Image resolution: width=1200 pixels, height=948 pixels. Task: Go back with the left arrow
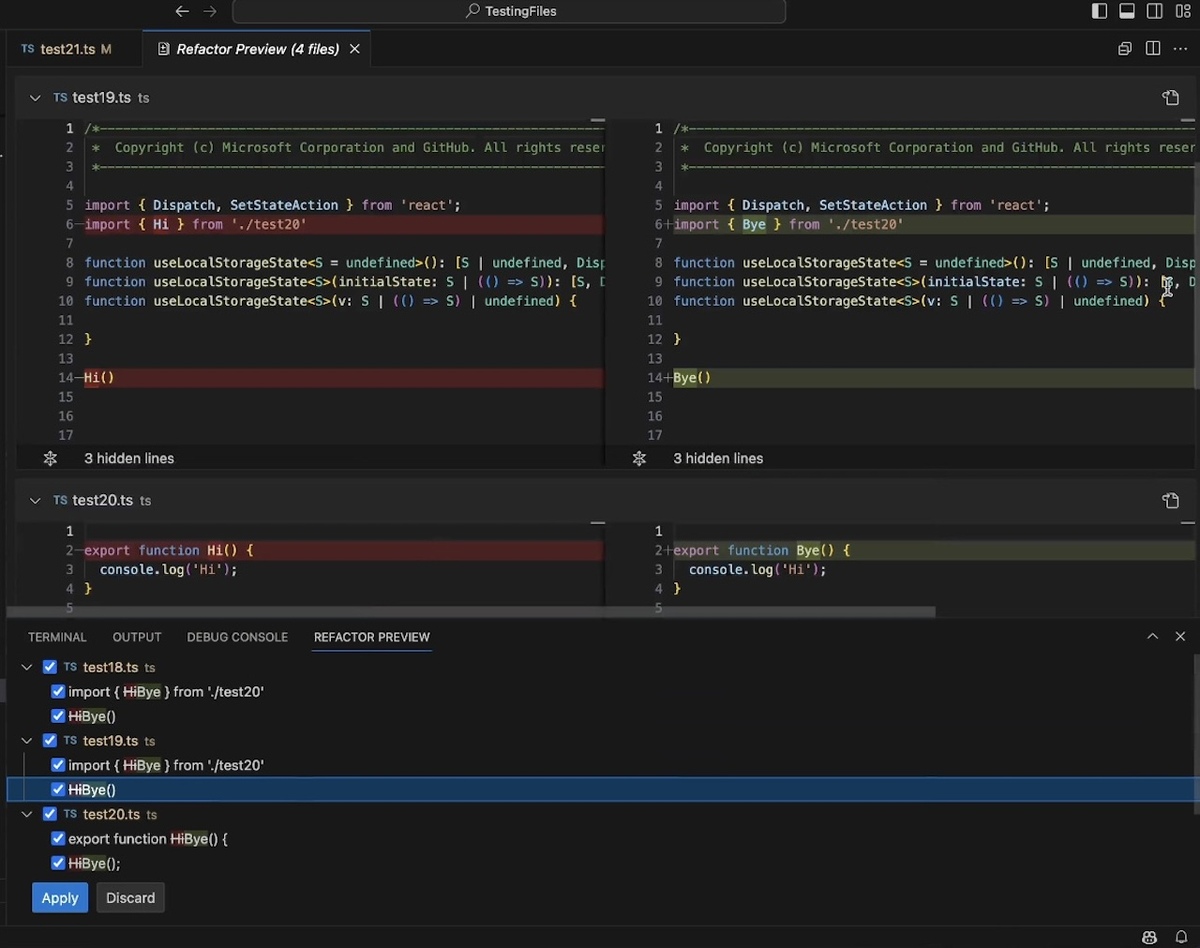(181, 11)
